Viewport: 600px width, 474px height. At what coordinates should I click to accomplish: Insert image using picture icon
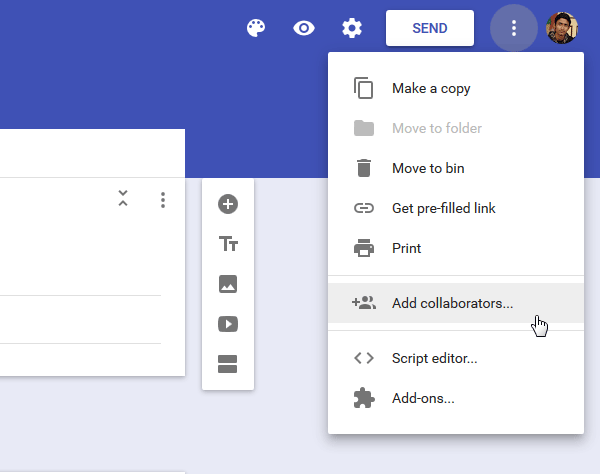click(x=228, y=284)
